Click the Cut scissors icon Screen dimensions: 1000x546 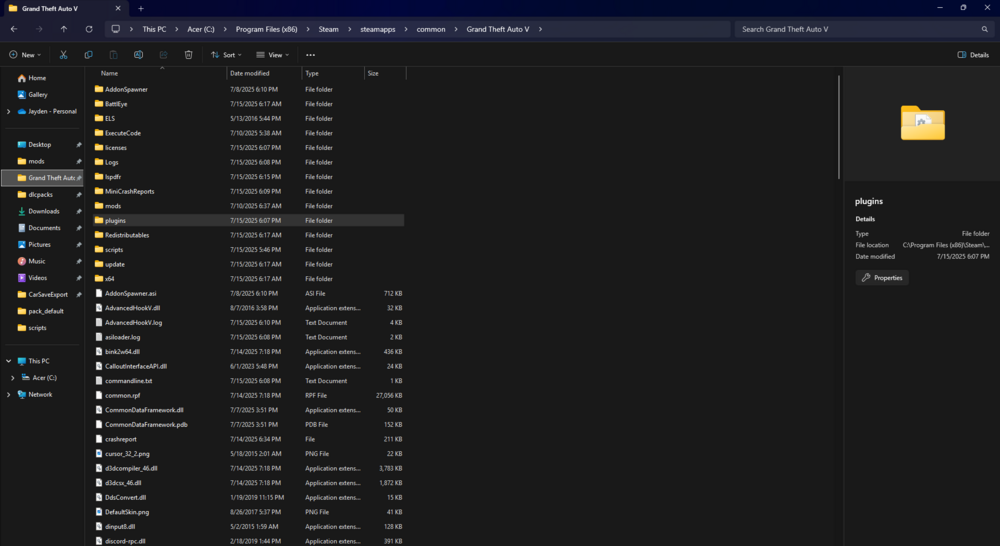coord(63,55)
